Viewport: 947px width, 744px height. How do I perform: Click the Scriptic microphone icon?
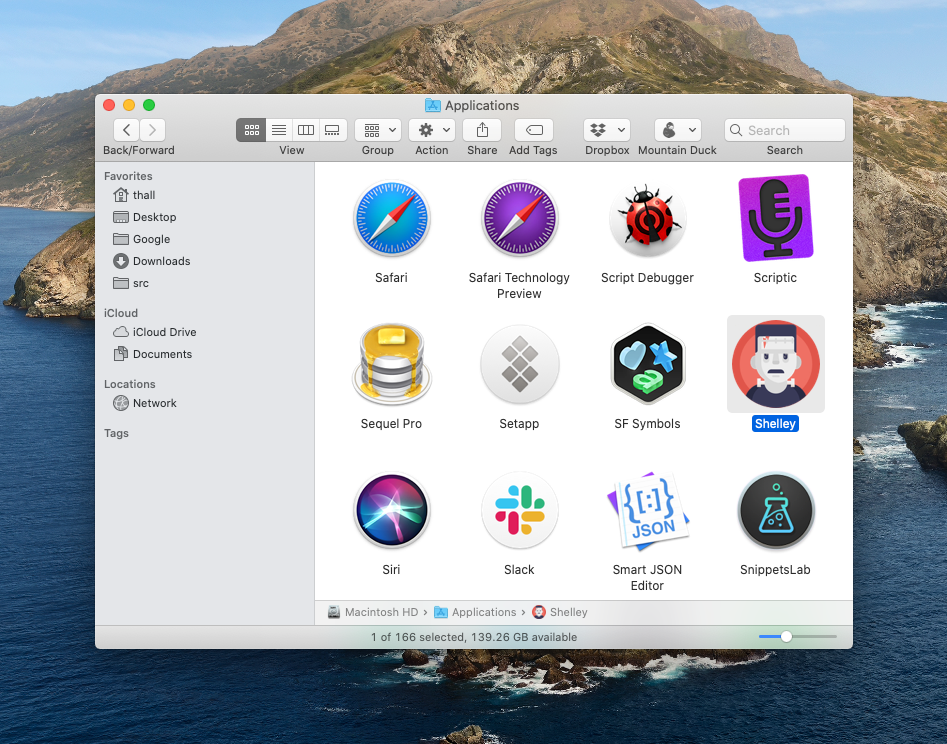point(775,219)
